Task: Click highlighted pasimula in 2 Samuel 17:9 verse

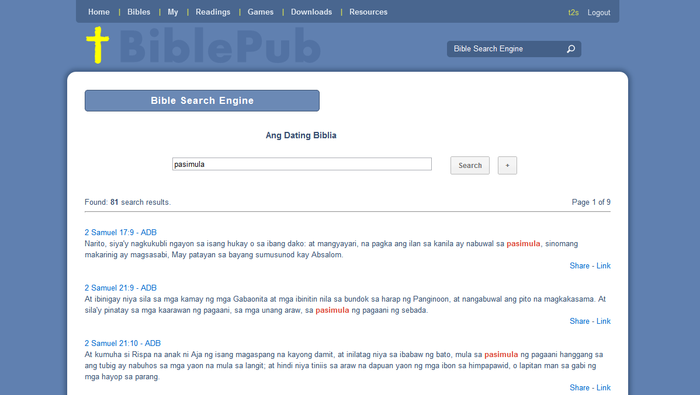Action: click(523, 244)
